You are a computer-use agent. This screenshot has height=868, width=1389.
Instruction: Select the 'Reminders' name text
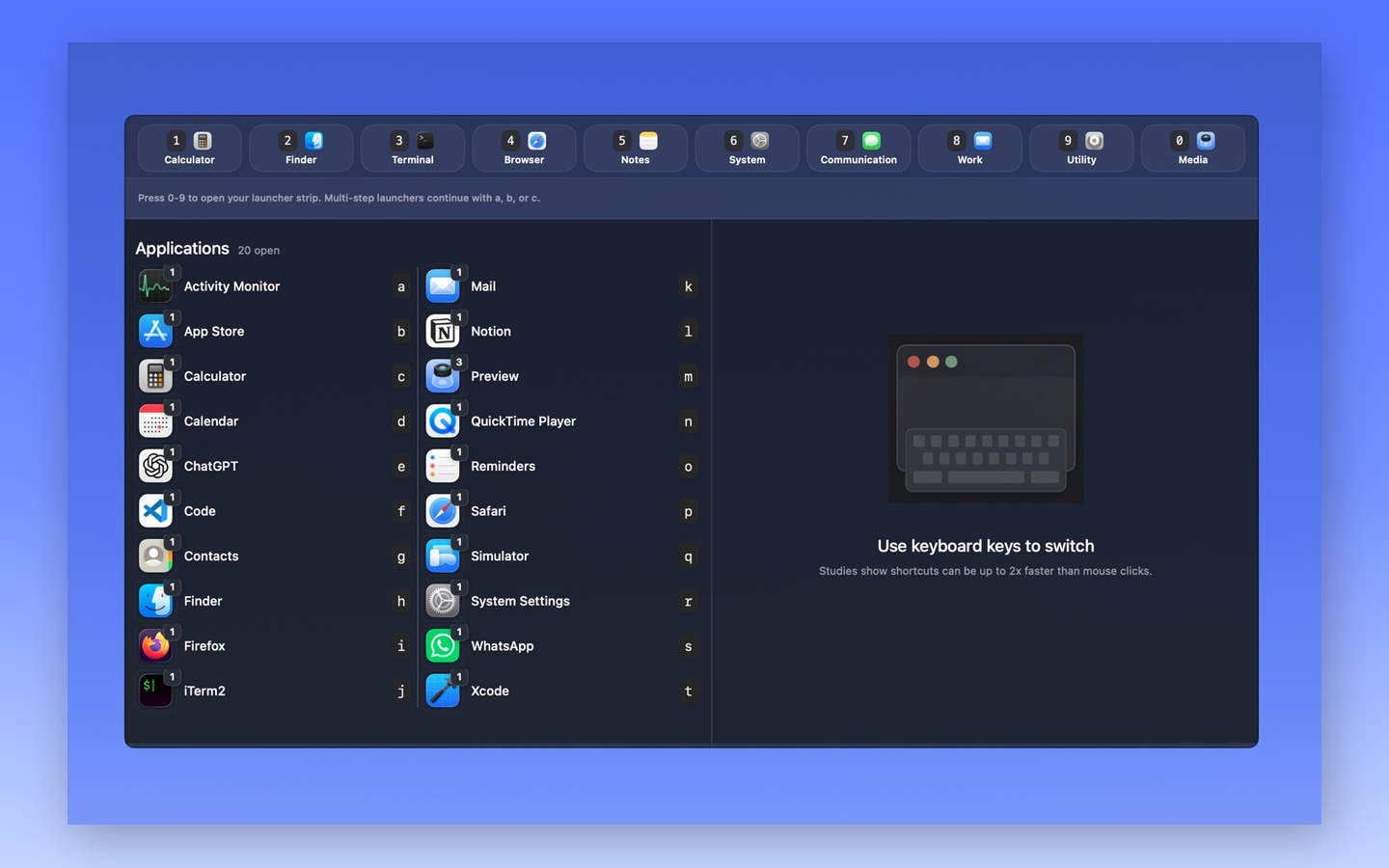click(x=503, y=466)
